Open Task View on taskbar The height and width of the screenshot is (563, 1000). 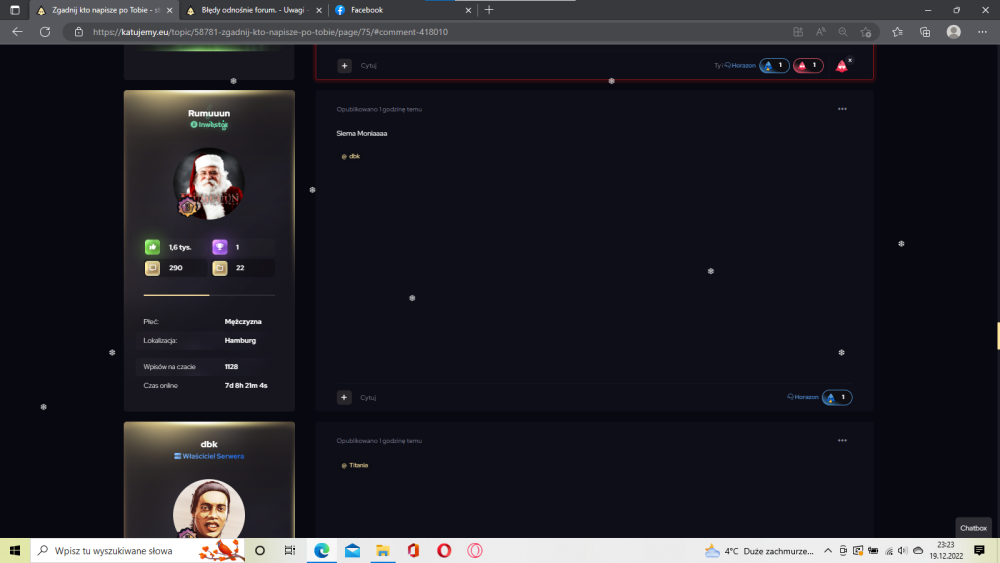290,550
